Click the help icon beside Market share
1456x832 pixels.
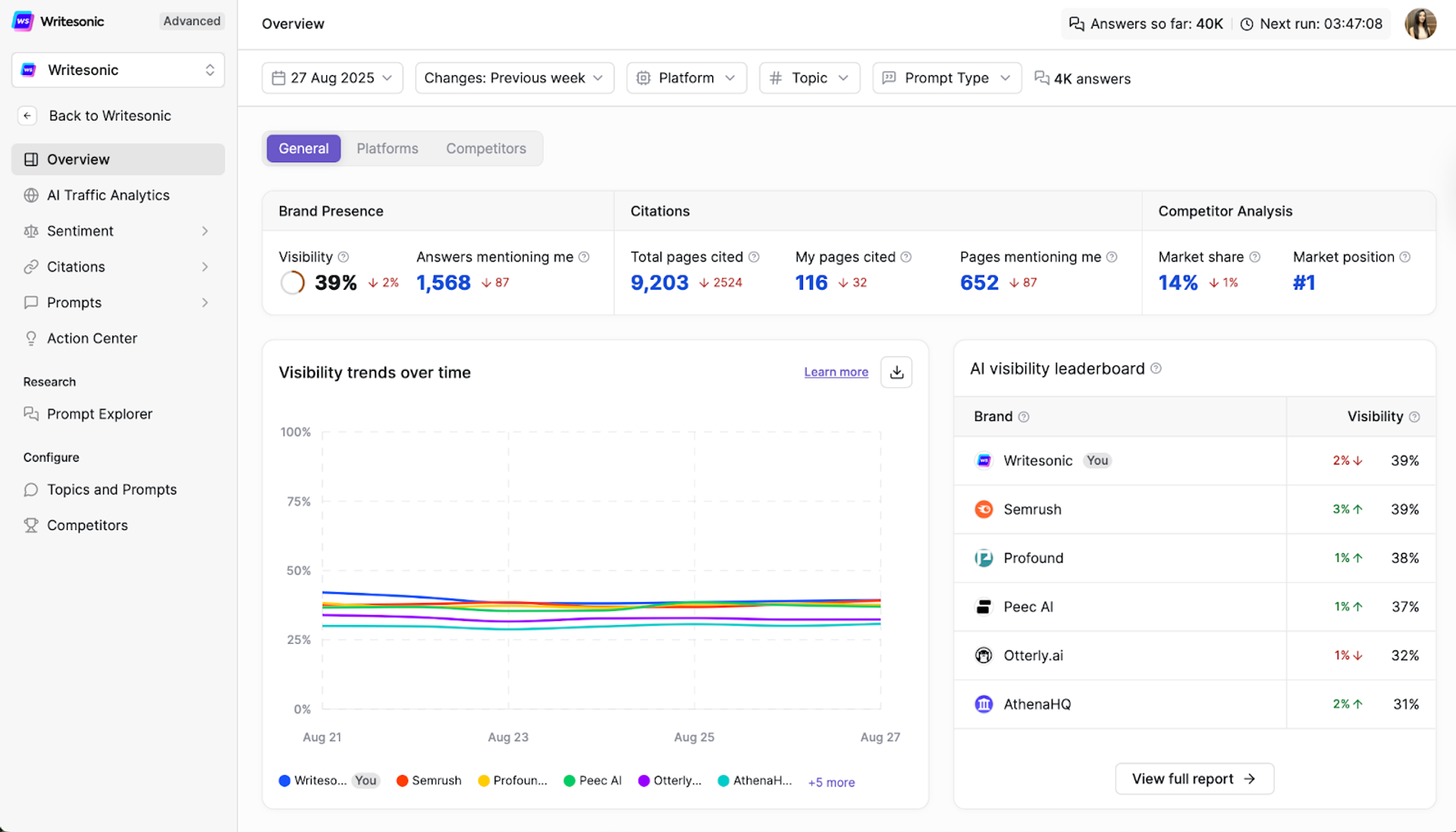(x=1255, y=257)
